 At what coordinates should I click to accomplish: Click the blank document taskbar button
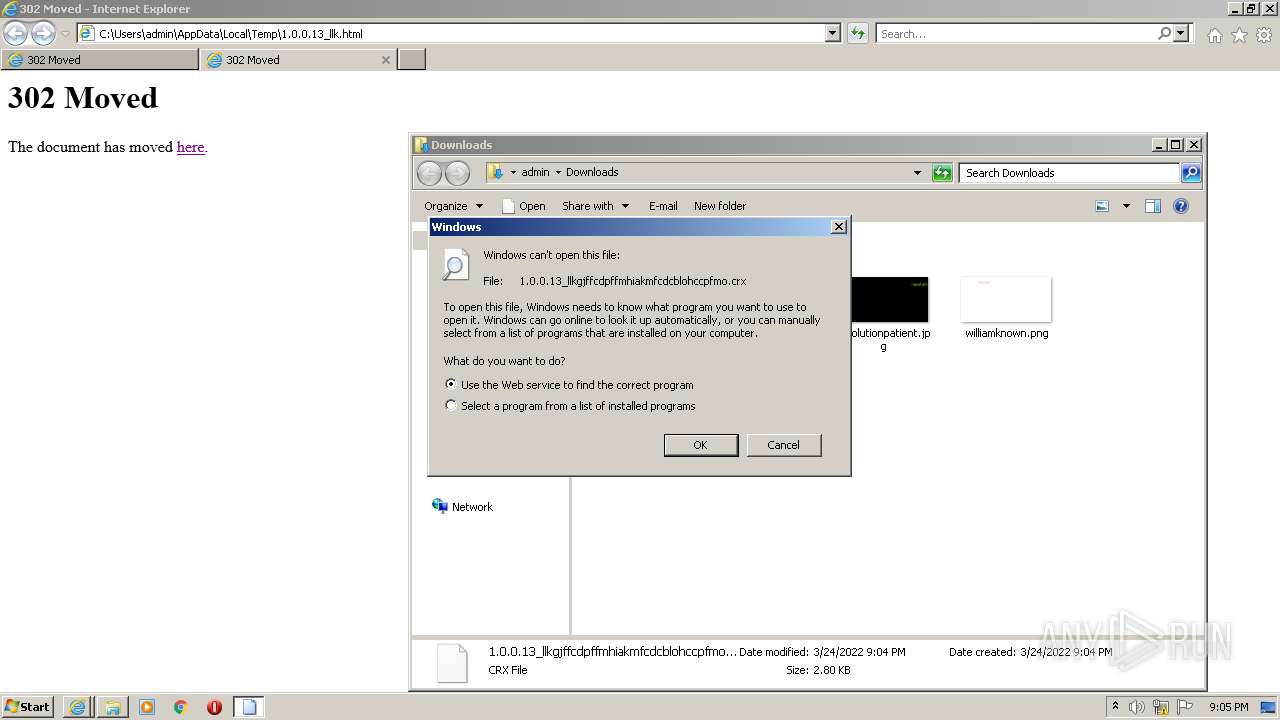(x=250, y=707)
